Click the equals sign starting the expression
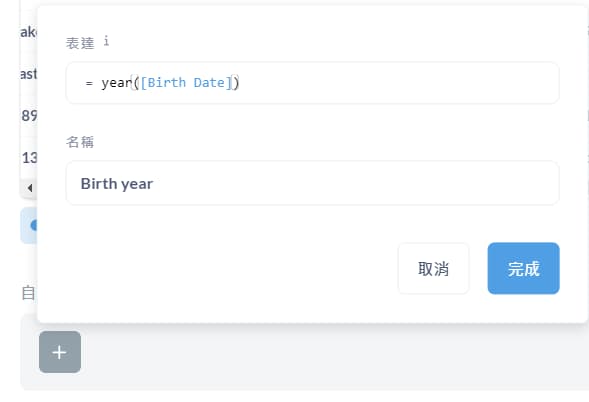Image resolution: width=589 pixels, height=402 pixels. pos(89,83)
